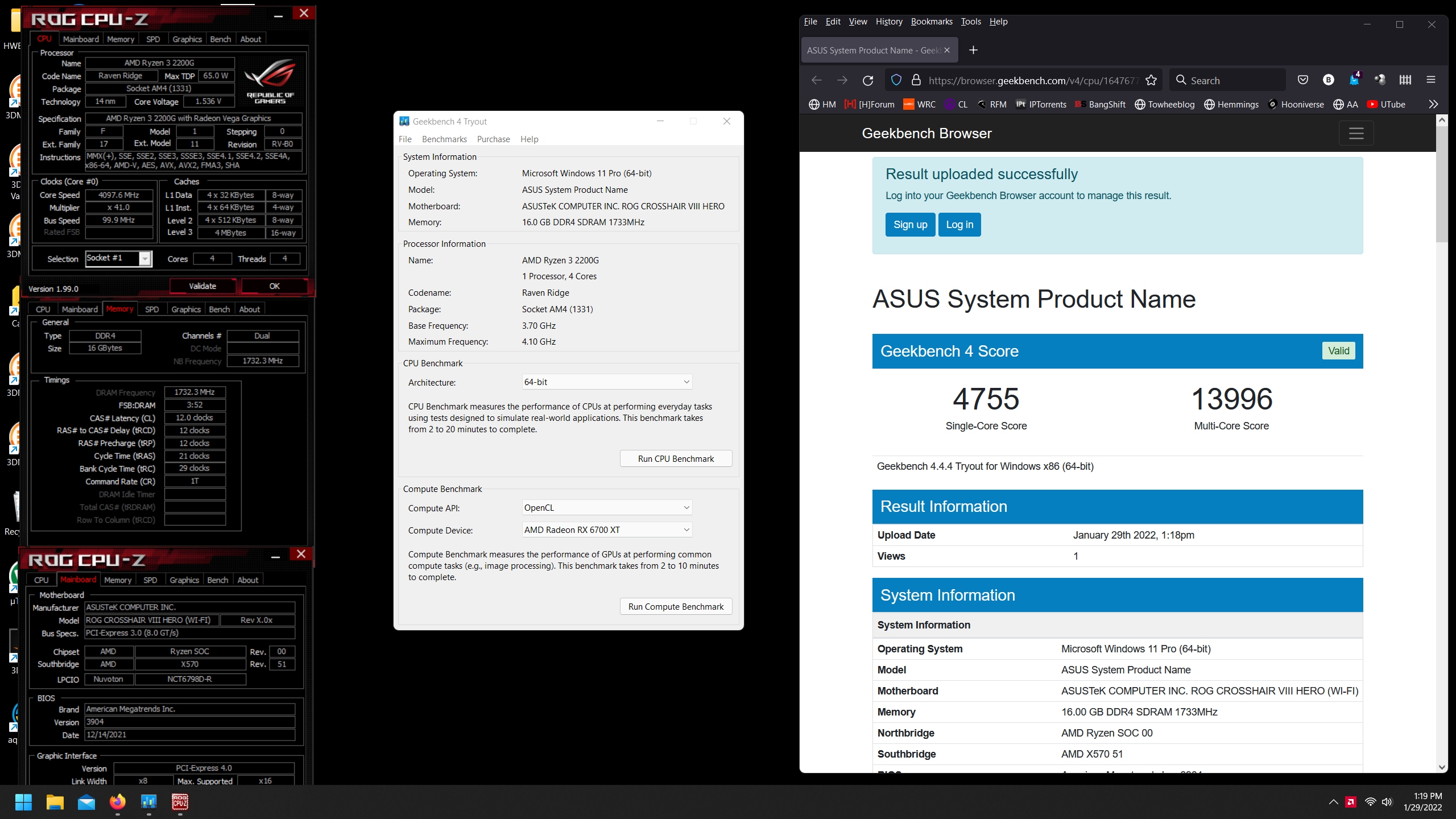Open the Help menu in Geekbench 4
1456x819 pixels.
pyautogui.click(x=529, y=139)
